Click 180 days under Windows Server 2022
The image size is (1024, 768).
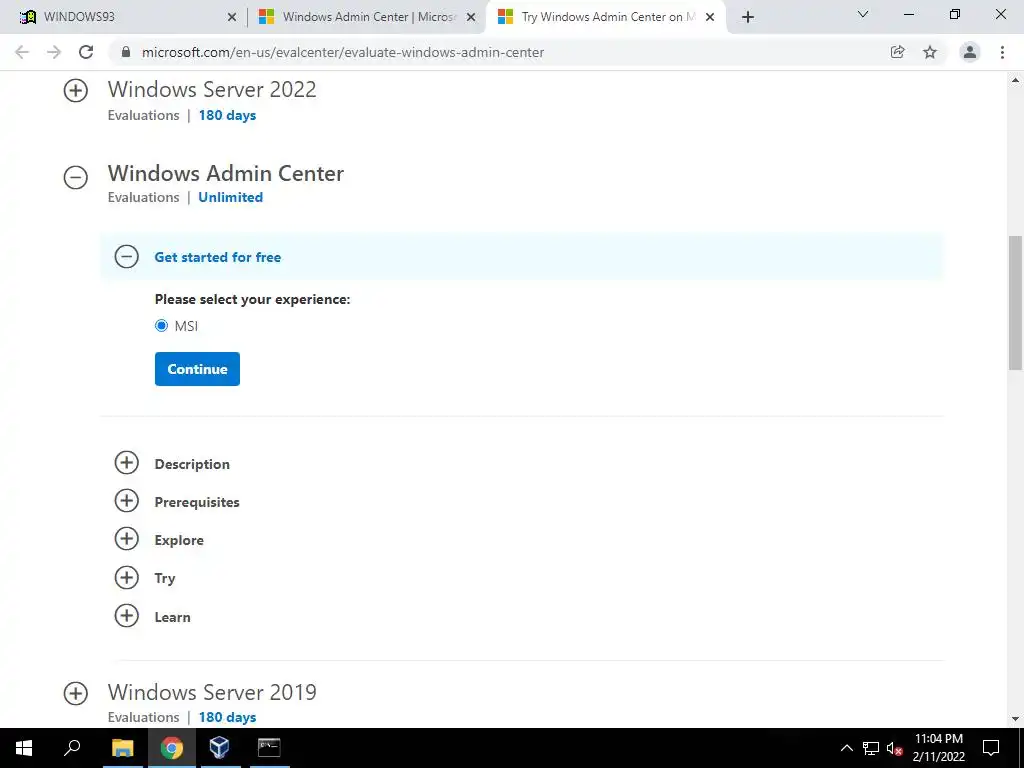click(227, 115)
